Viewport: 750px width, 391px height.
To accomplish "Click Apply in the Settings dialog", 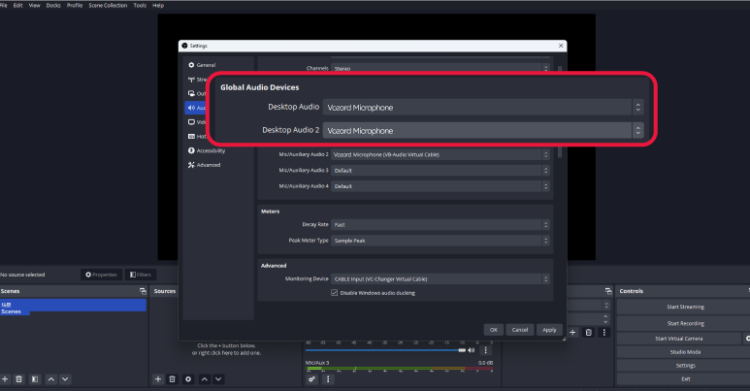I will 549,330.
